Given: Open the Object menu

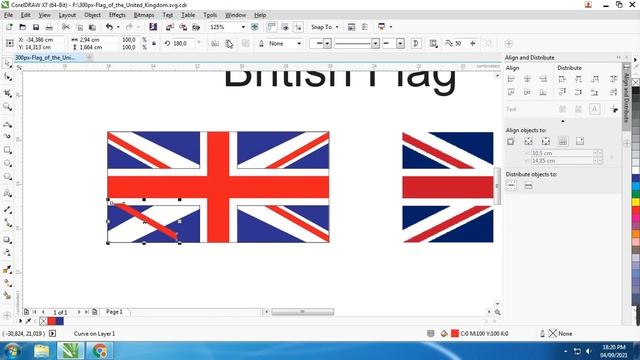Looking at the screenshot, I should tap(92, 15).
